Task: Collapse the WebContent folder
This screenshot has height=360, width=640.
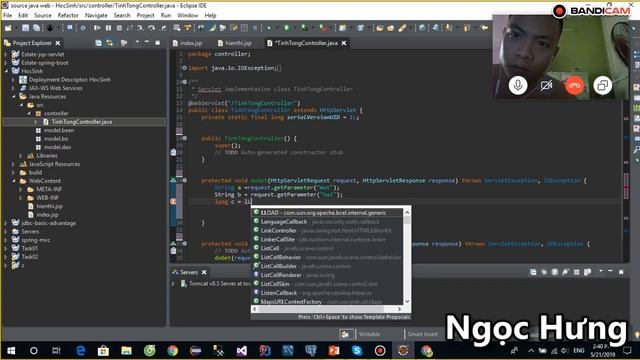Action: (14, 181)
